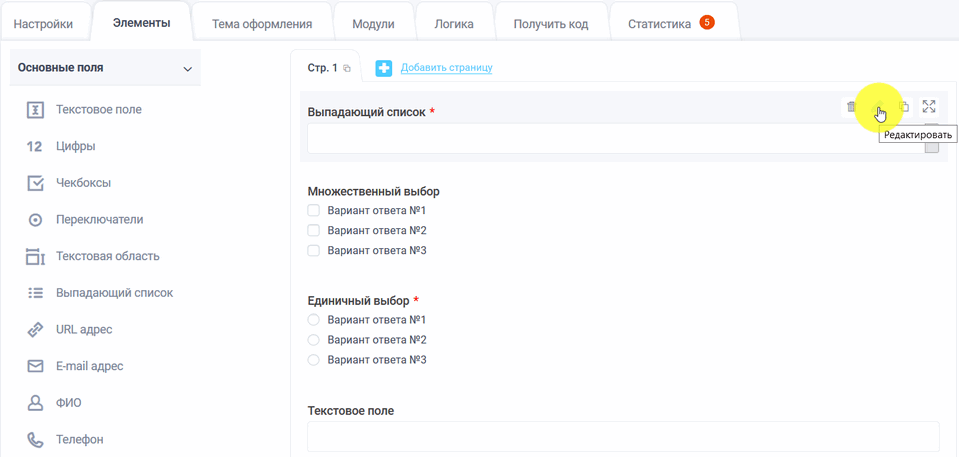Open the Тема оформления tab
This screenshot has height=457, width=959.
[x=262, y=24]
